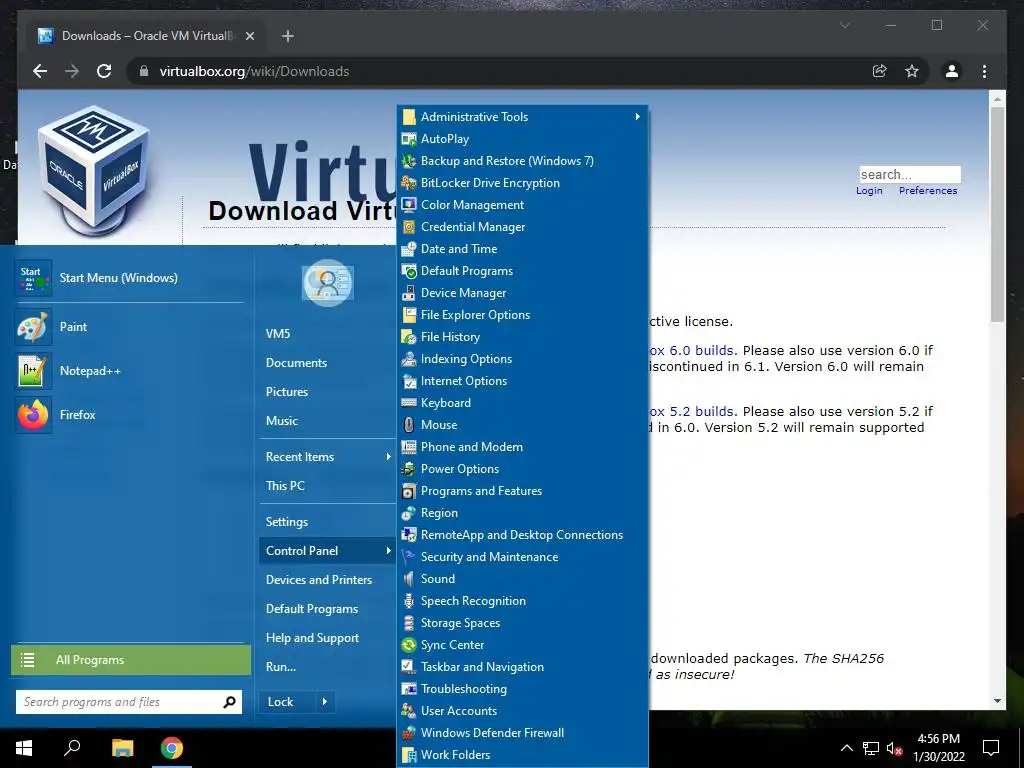Show All Programs list
This screenshot has width=1024, height=768.
(131, 660)
